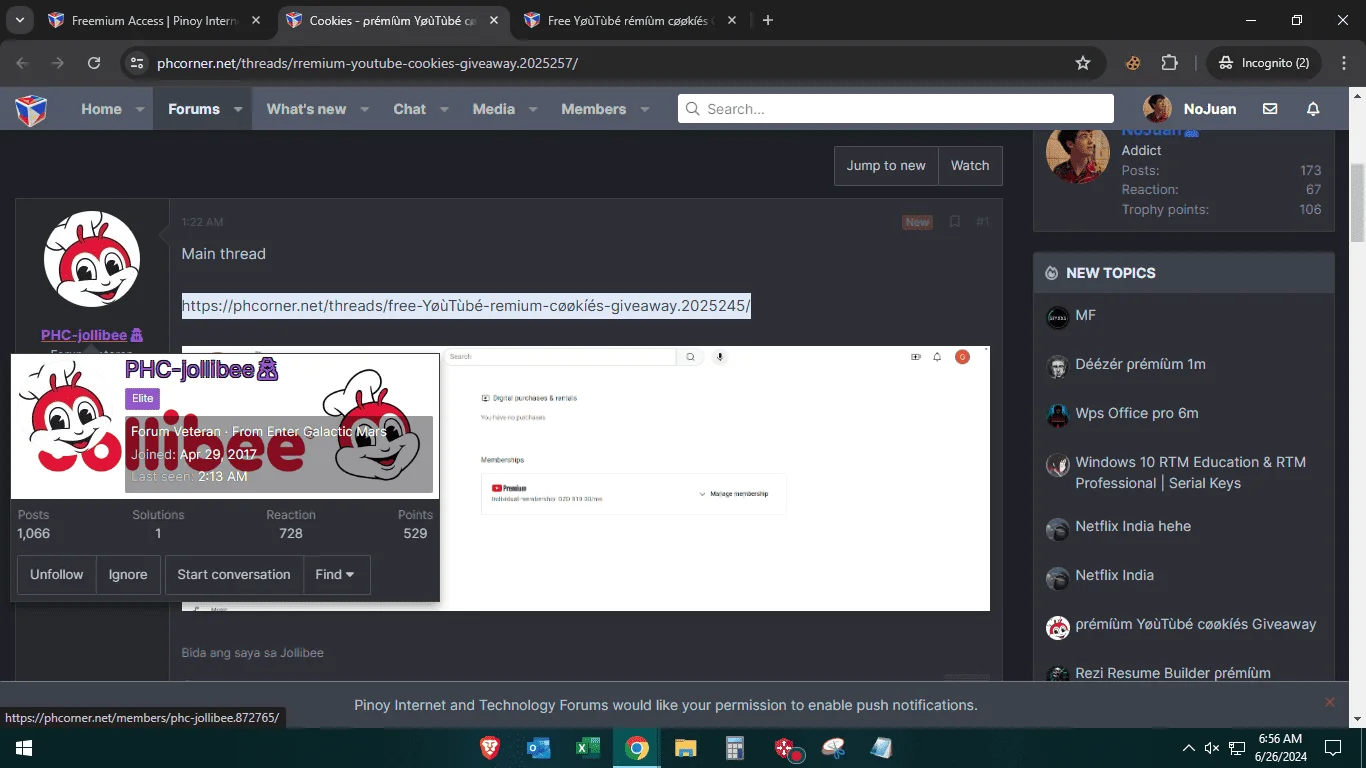Click Ignore in the member card
The image size is (1366, 768).
(x=128, y=575)
